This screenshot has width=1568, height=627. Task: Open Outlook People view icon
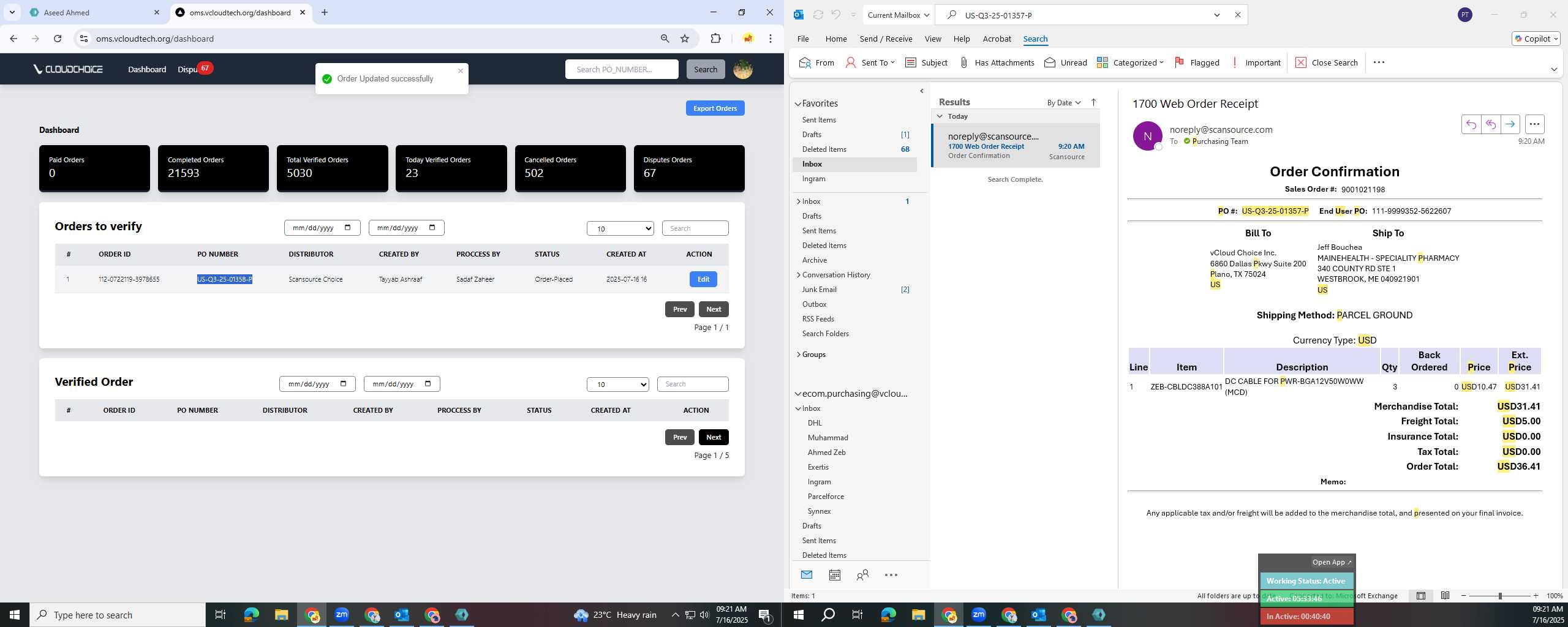862,575
